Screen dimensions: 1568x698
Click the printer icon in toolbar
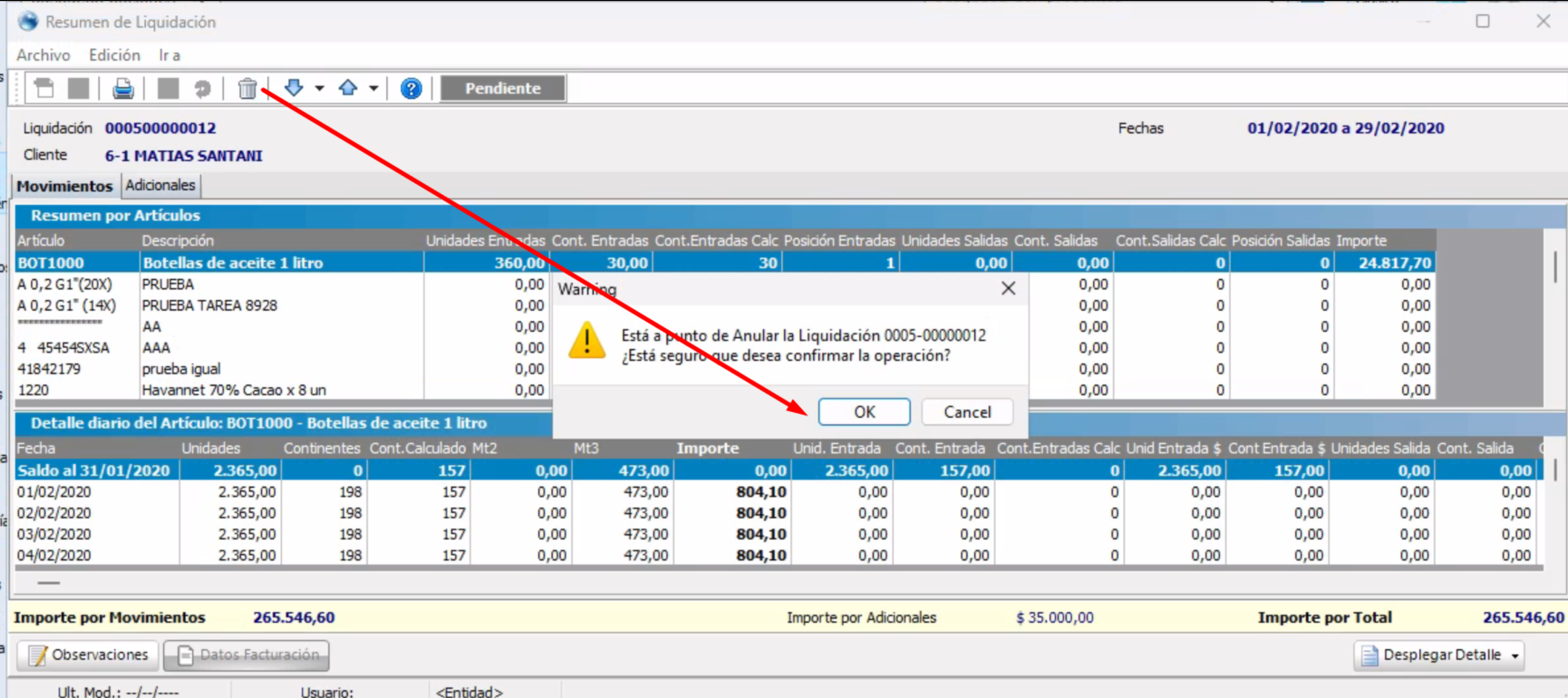click(123, 89)
